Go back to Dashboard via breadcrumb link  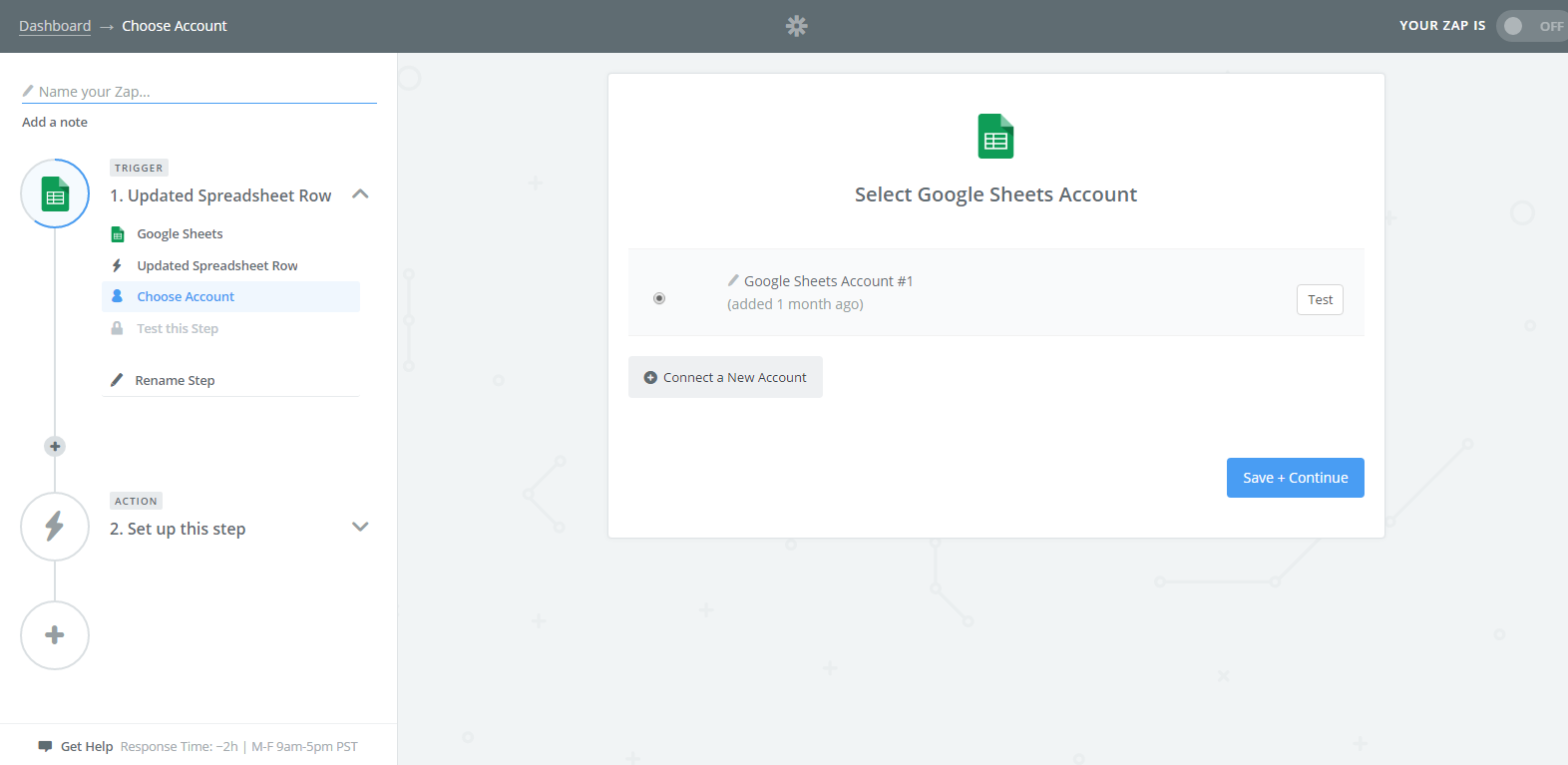55,26
